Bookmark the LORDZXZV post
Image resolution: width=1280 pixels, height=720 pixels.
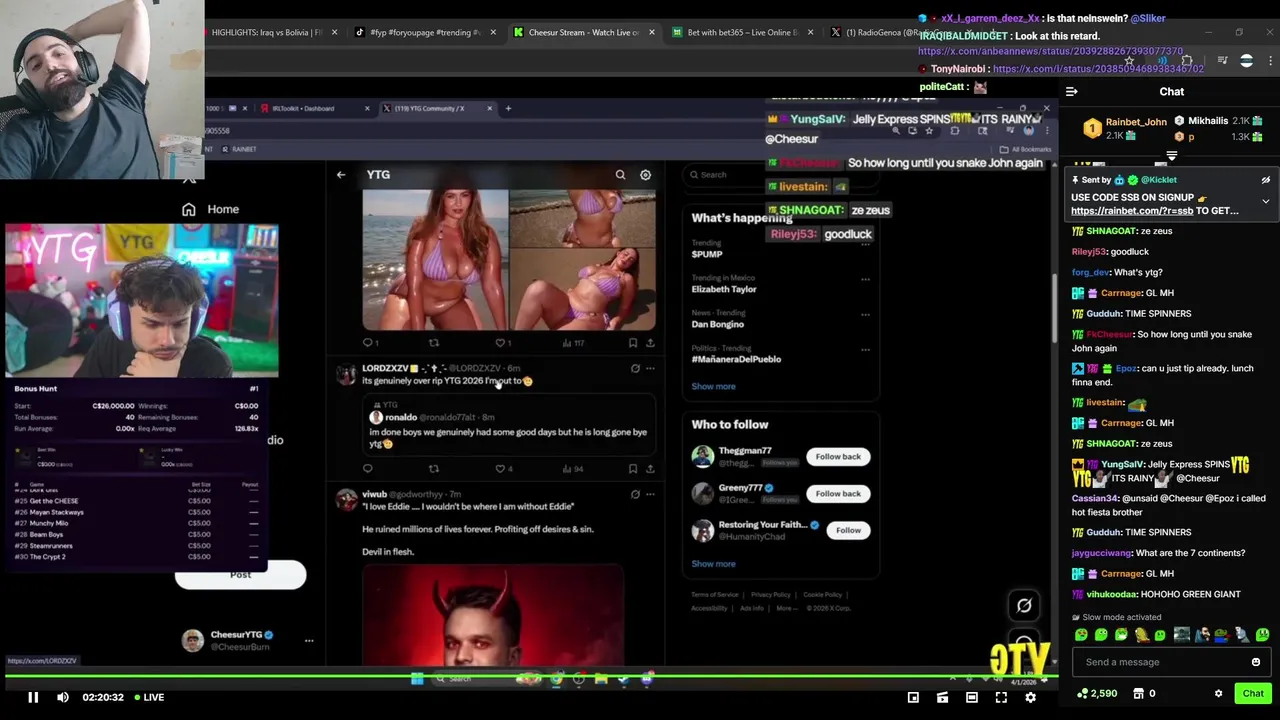[x=632, y=468]
